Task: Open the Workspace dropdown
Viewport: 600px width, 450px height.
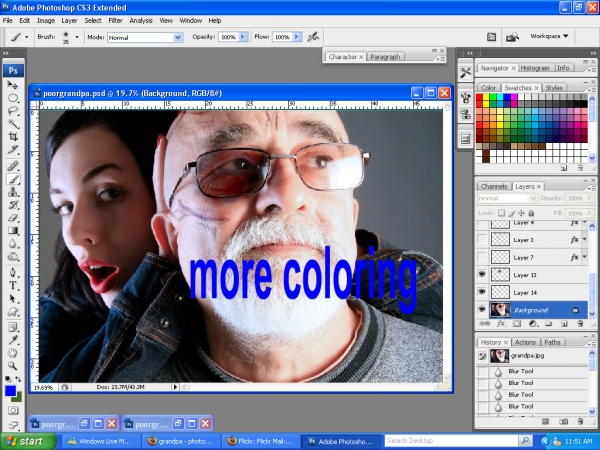Action: [549, 36]
